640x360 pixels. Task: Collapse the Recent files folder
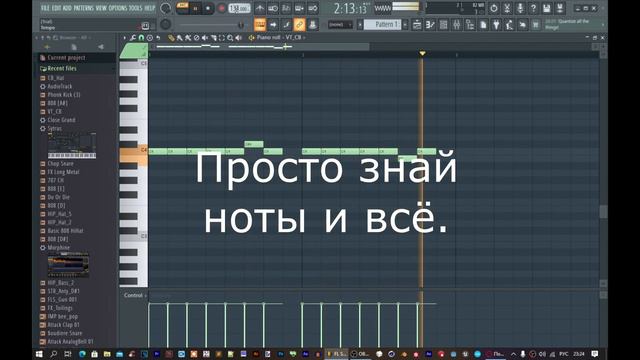pos(62,68)
